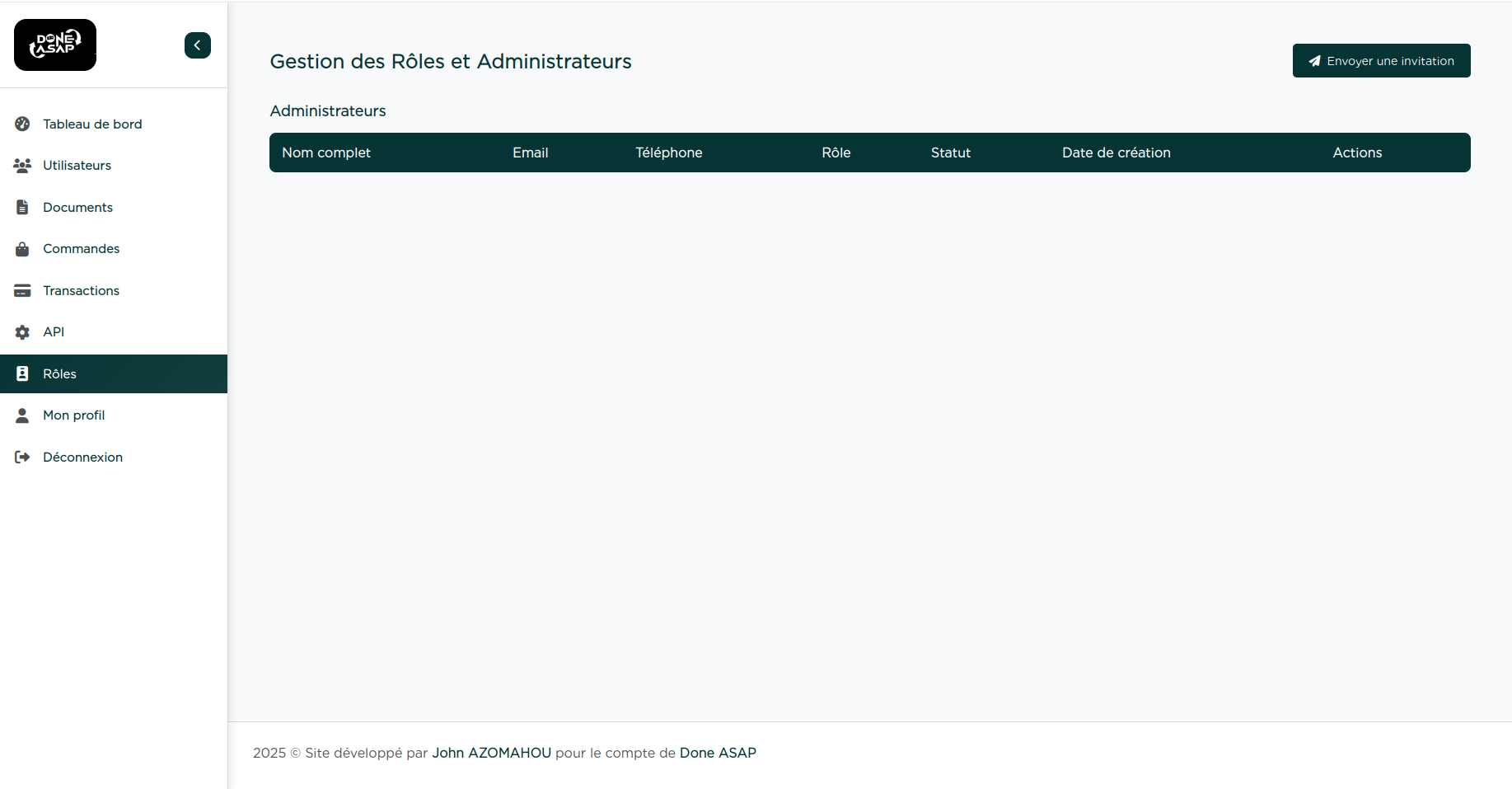The image size is (1512, 789).
Task: Click the Documents file icon
Action: (x=22, y=207)
